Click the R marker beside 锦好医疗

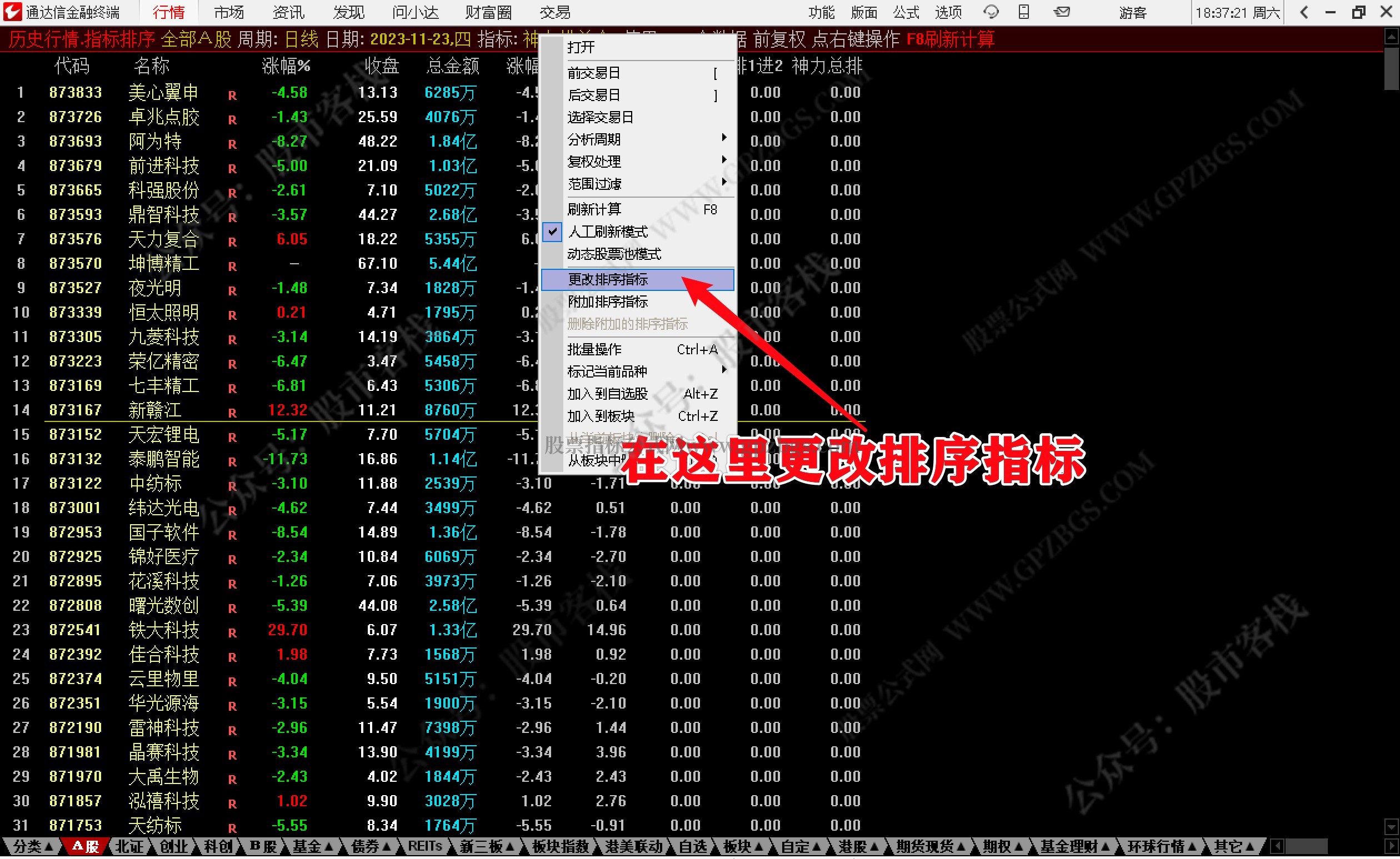click(x=232, y=560)
